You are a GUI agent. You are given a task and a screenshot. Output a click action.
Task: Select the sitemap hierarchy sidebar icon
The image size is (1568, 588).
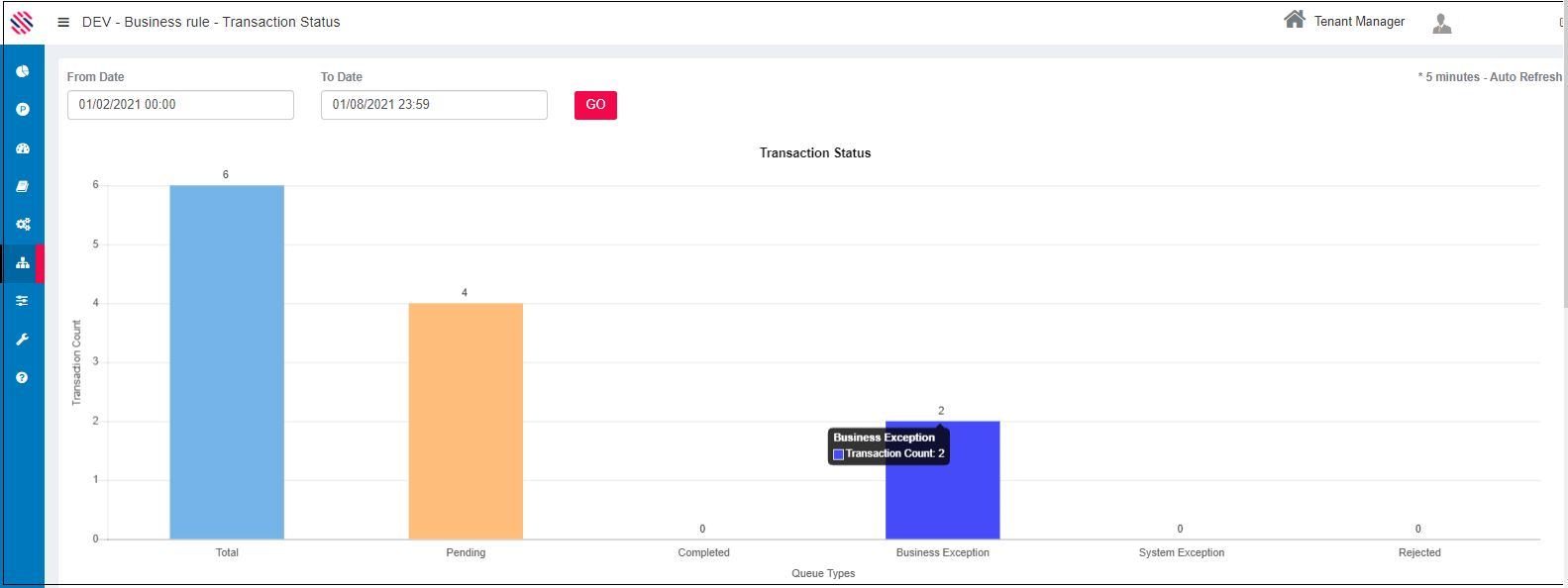22,263
